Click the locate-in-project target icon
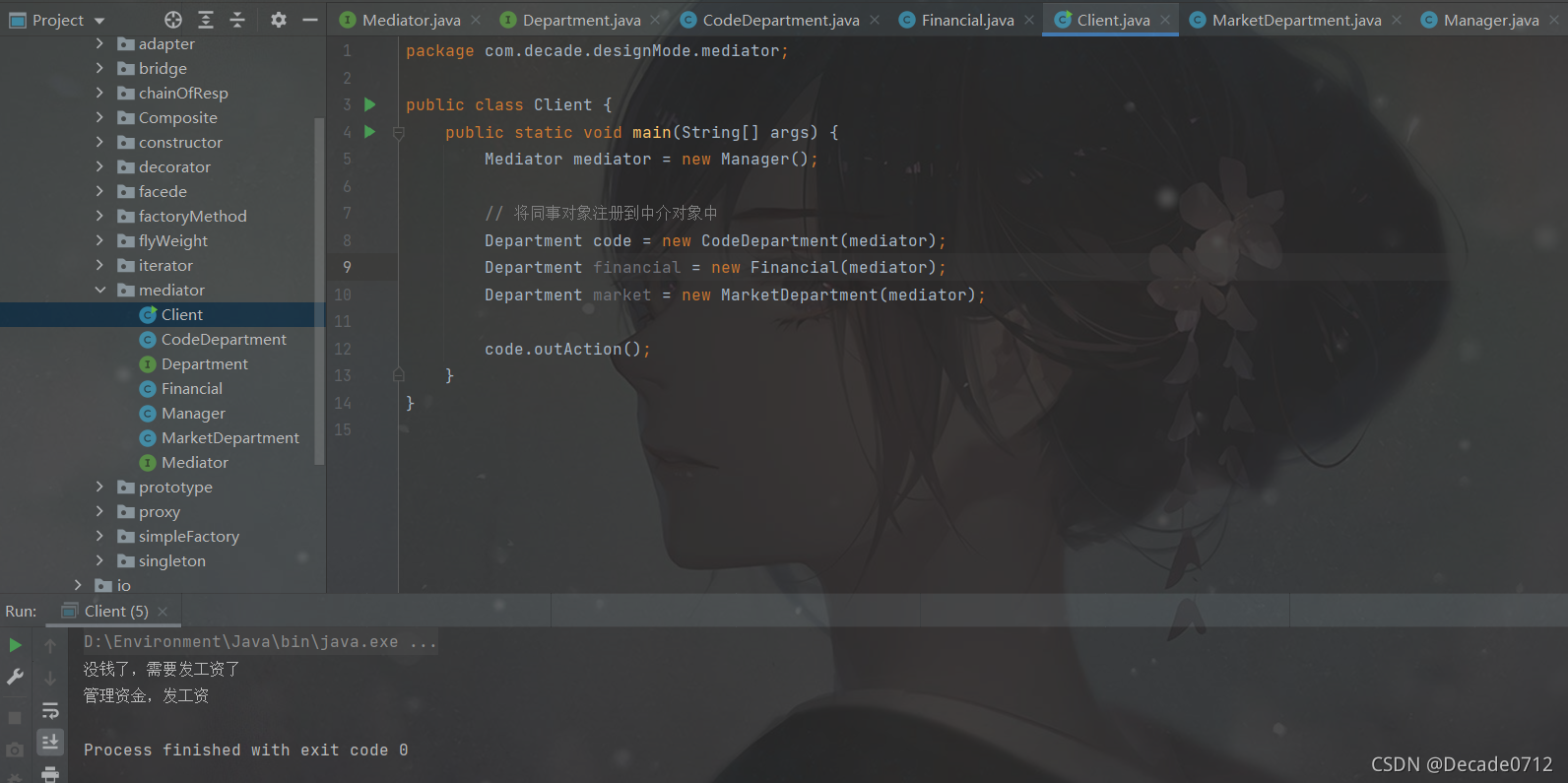Image resolution: width=1568 pixels, height=783 pixels. (173, 20)
